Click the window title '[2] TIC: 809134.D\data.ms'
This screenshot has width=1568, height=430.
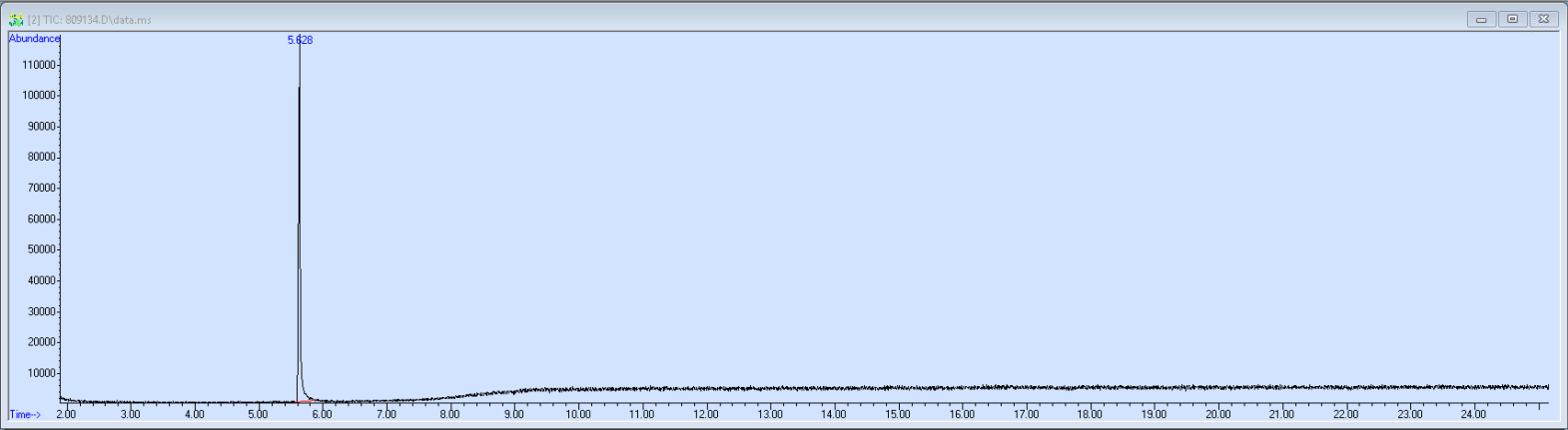[90, 20]
